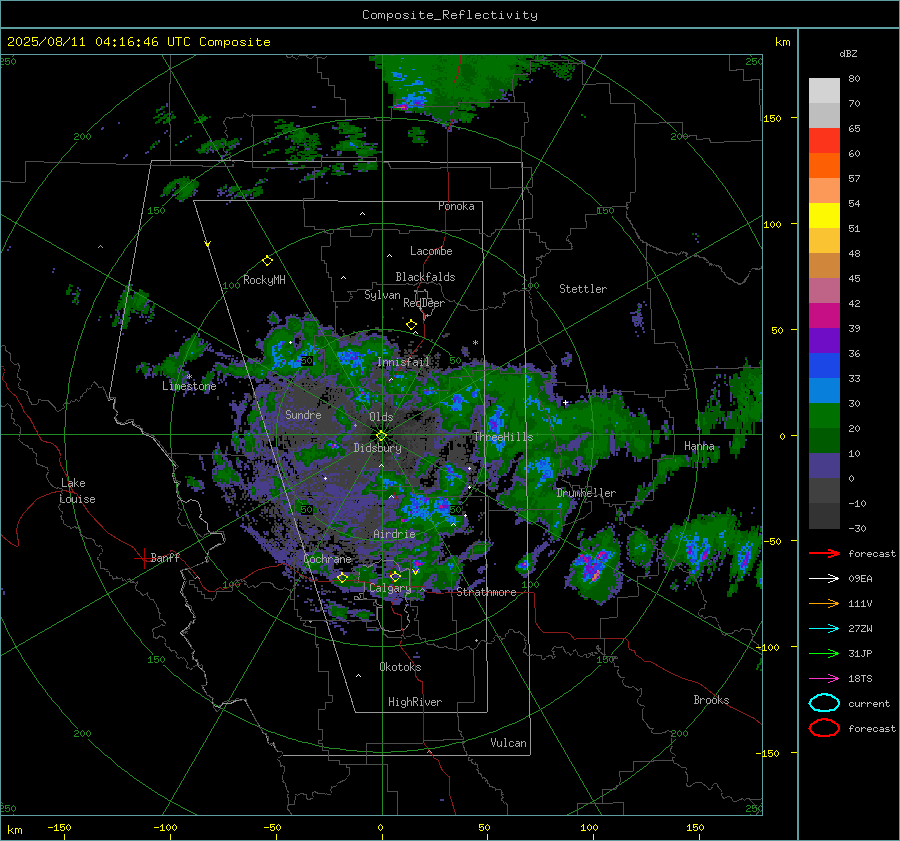
Task: Click the Cochrane city label
Action: (327, 559)
